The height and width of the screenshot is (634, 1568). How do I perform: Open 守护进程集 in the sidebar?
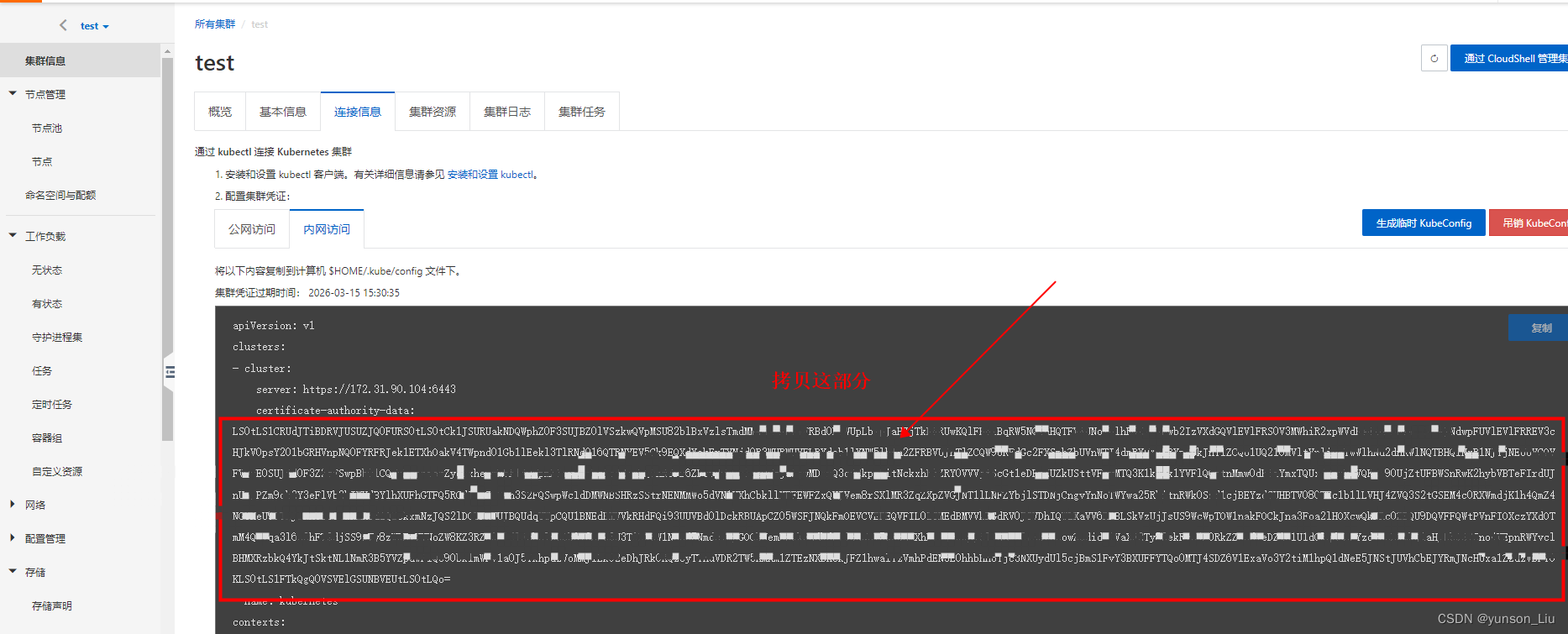pos(57,338)
